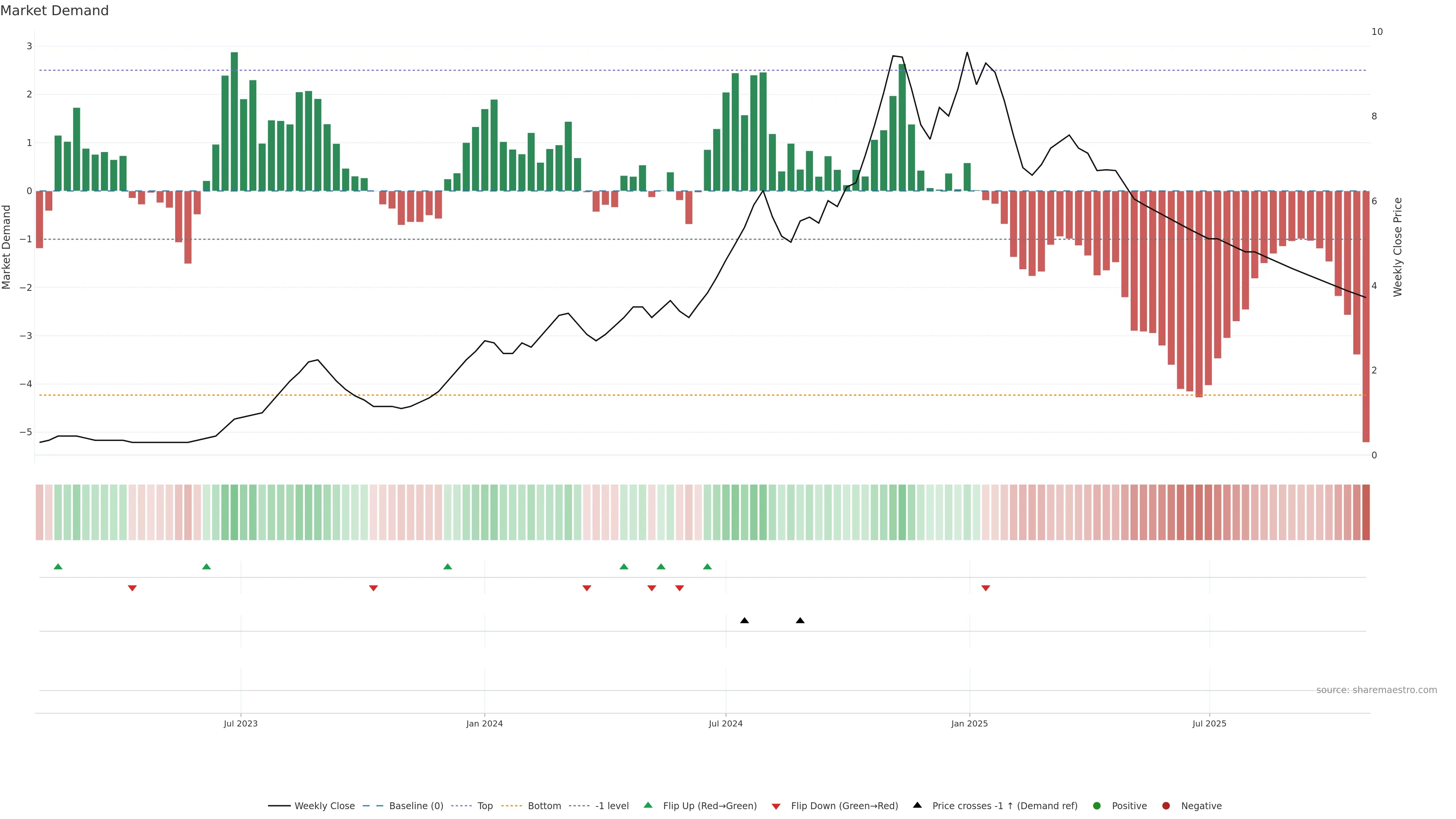This screenshot has width=1456, height=819.
Task: Click the red Flip Down marker between Jul 2023 and Jan 2024
Action: point(373,588)
